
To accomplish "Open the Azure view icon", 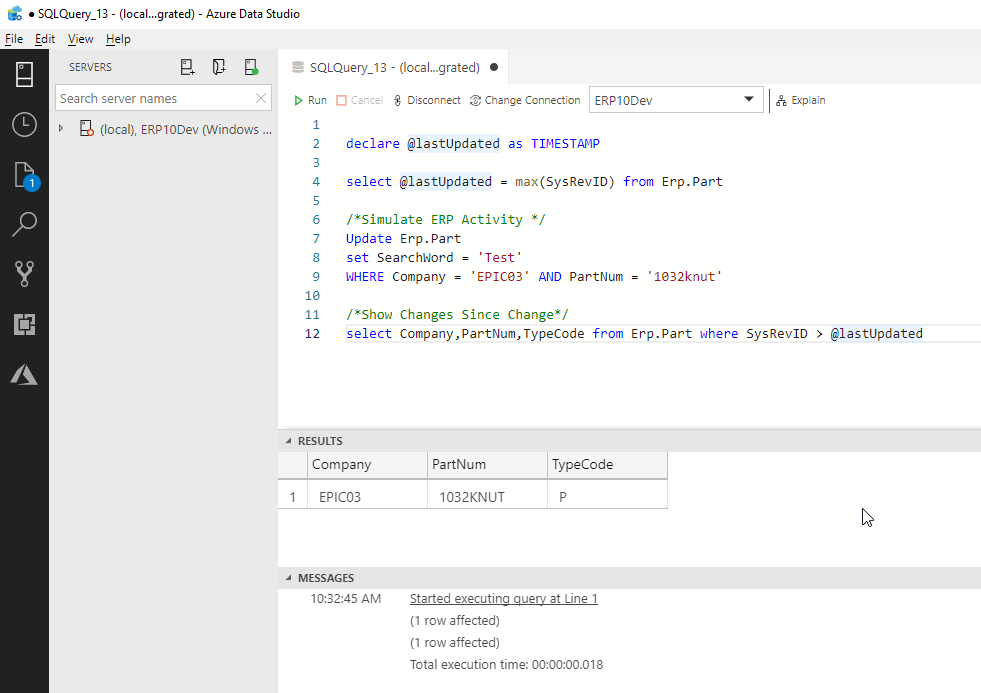I will click(24, 374).
